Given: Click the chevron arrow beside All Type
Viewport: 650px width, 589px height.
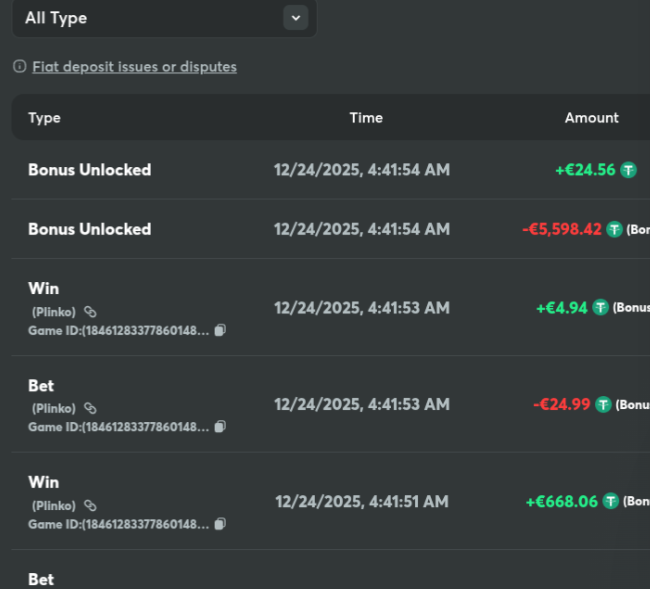Looking at the screenshot, I should [x=294, y=18].
